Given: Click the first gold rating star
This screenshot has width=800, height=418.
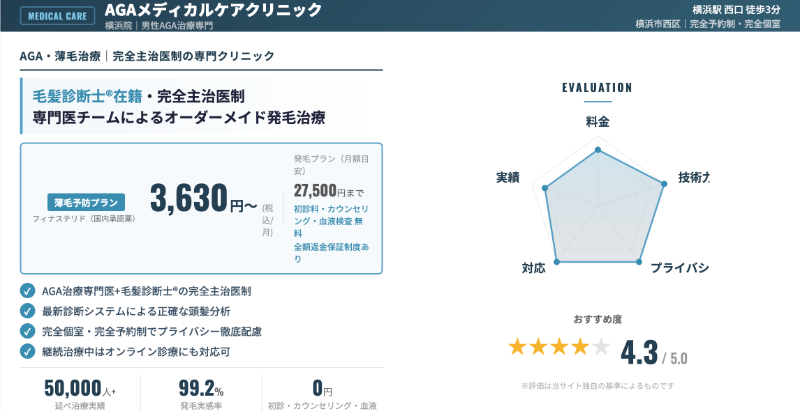Looking at the screenshot, I should click(x=517, y=347).
